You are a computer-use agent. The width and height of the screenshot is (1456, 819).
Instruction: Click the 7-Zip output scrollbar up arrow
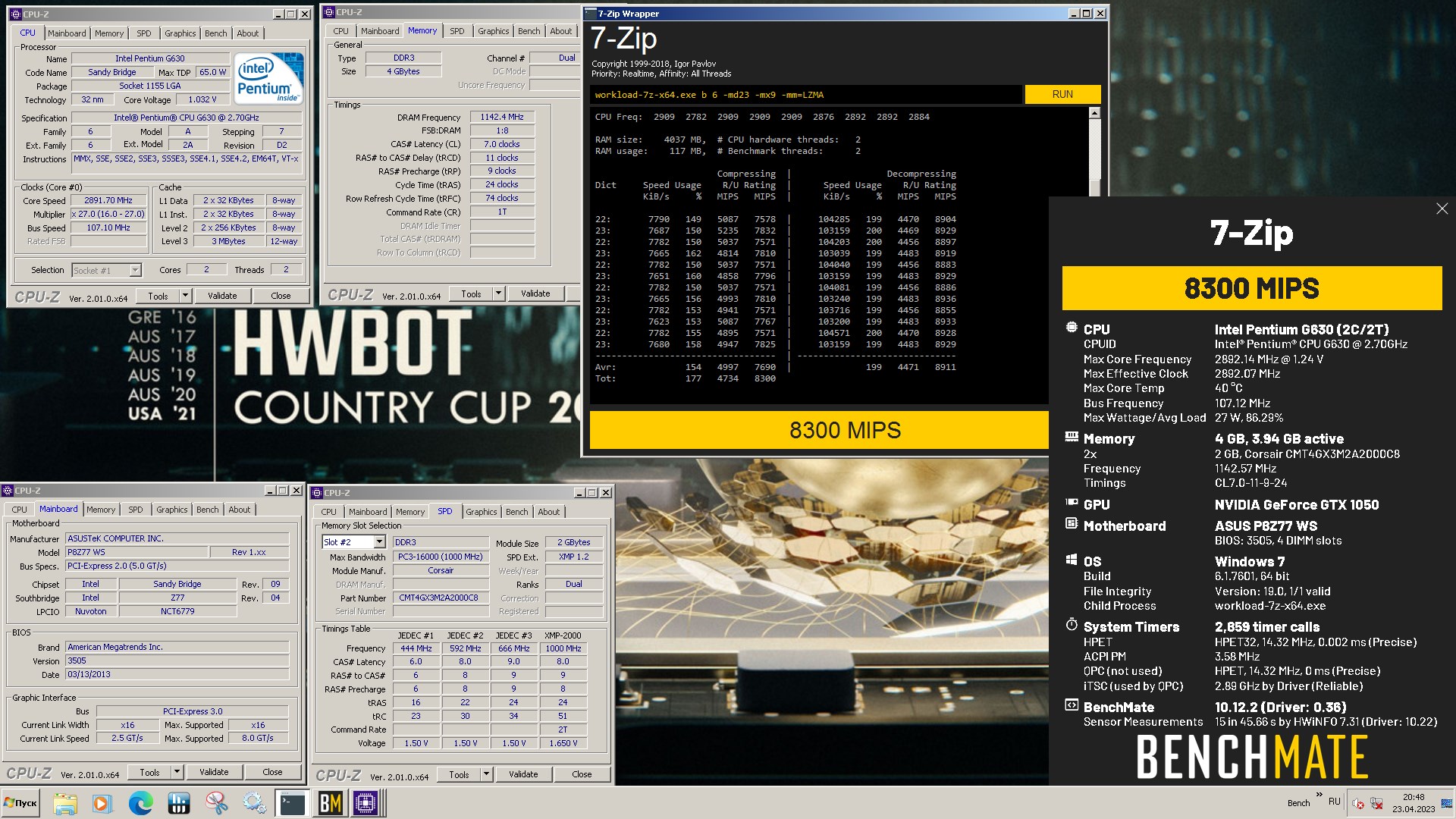1094,113
